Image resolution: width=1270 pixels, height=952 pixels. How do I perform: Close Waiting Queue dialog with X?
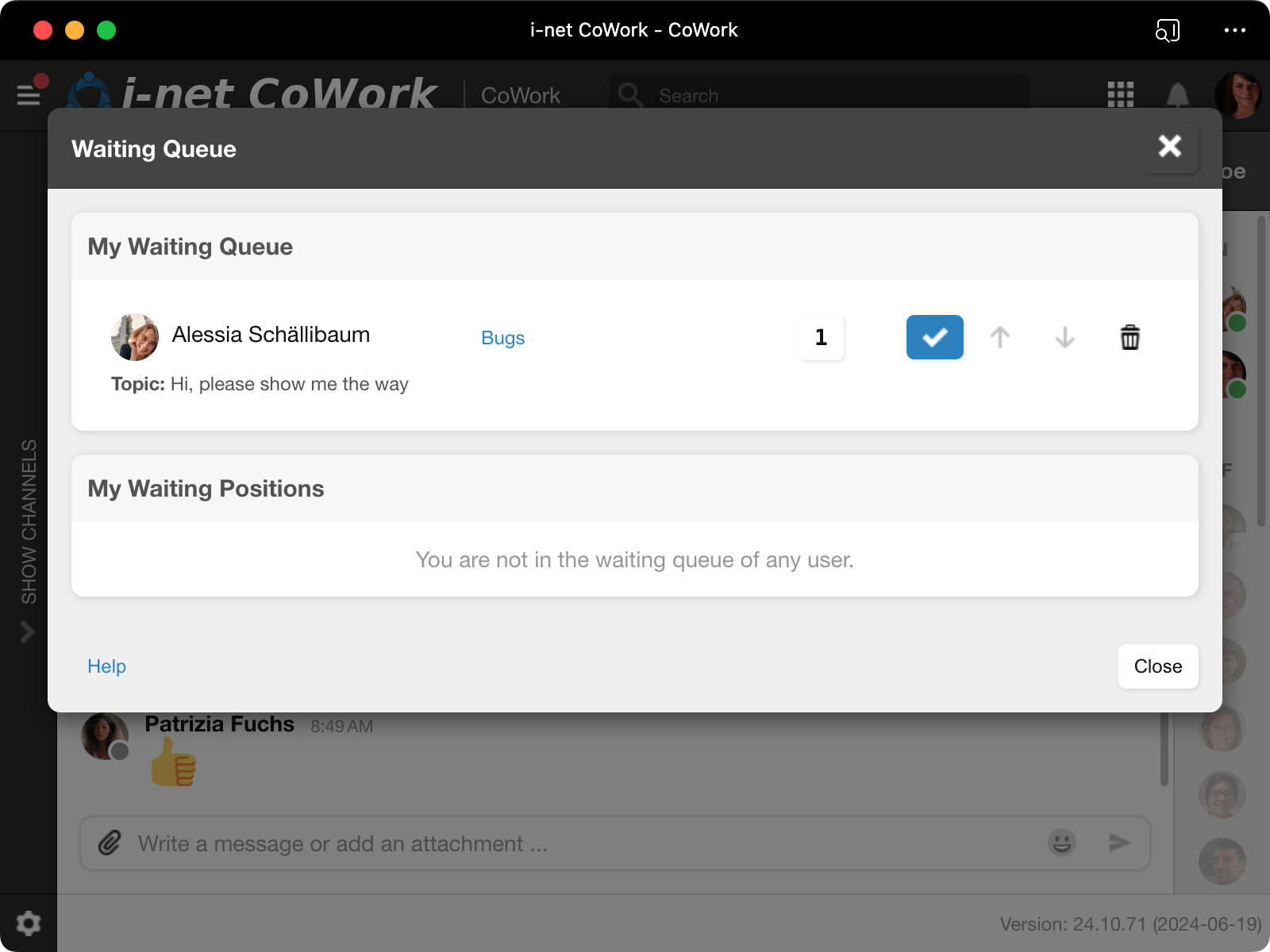1169,146
